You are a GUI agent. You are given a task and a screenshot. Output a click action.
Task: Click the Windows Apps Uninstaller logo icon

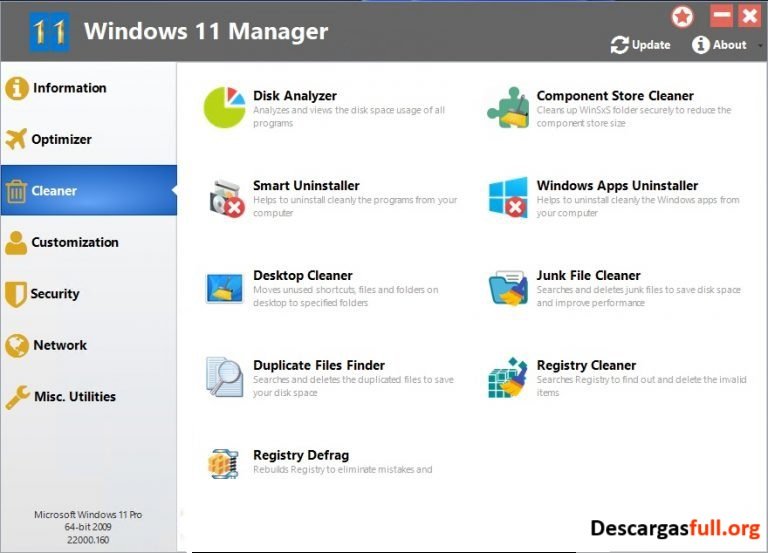point(508,197)
